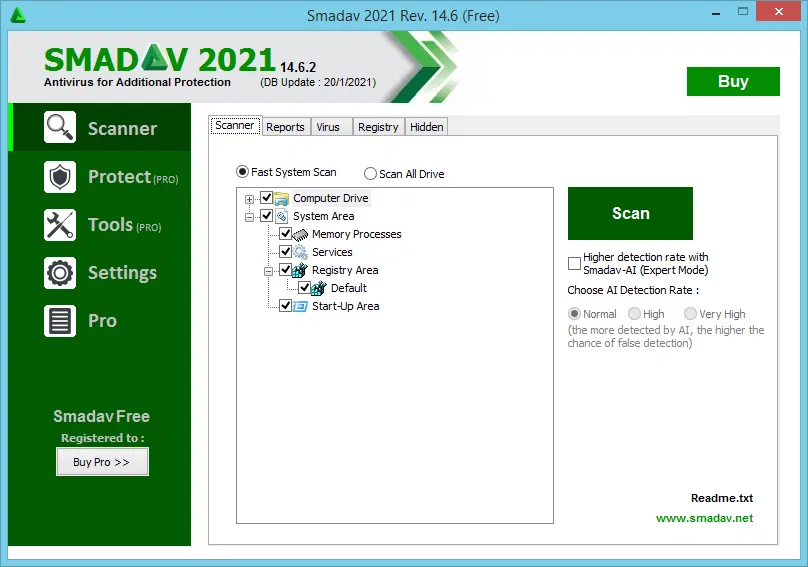Open the Pro sidebar section

coord(101,321)
